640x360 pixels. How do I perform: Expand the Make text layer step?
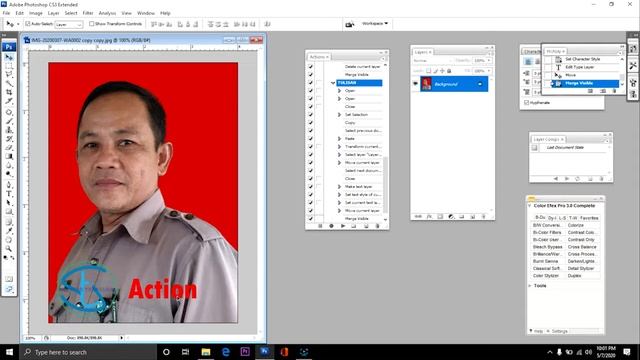pos(339,187)
